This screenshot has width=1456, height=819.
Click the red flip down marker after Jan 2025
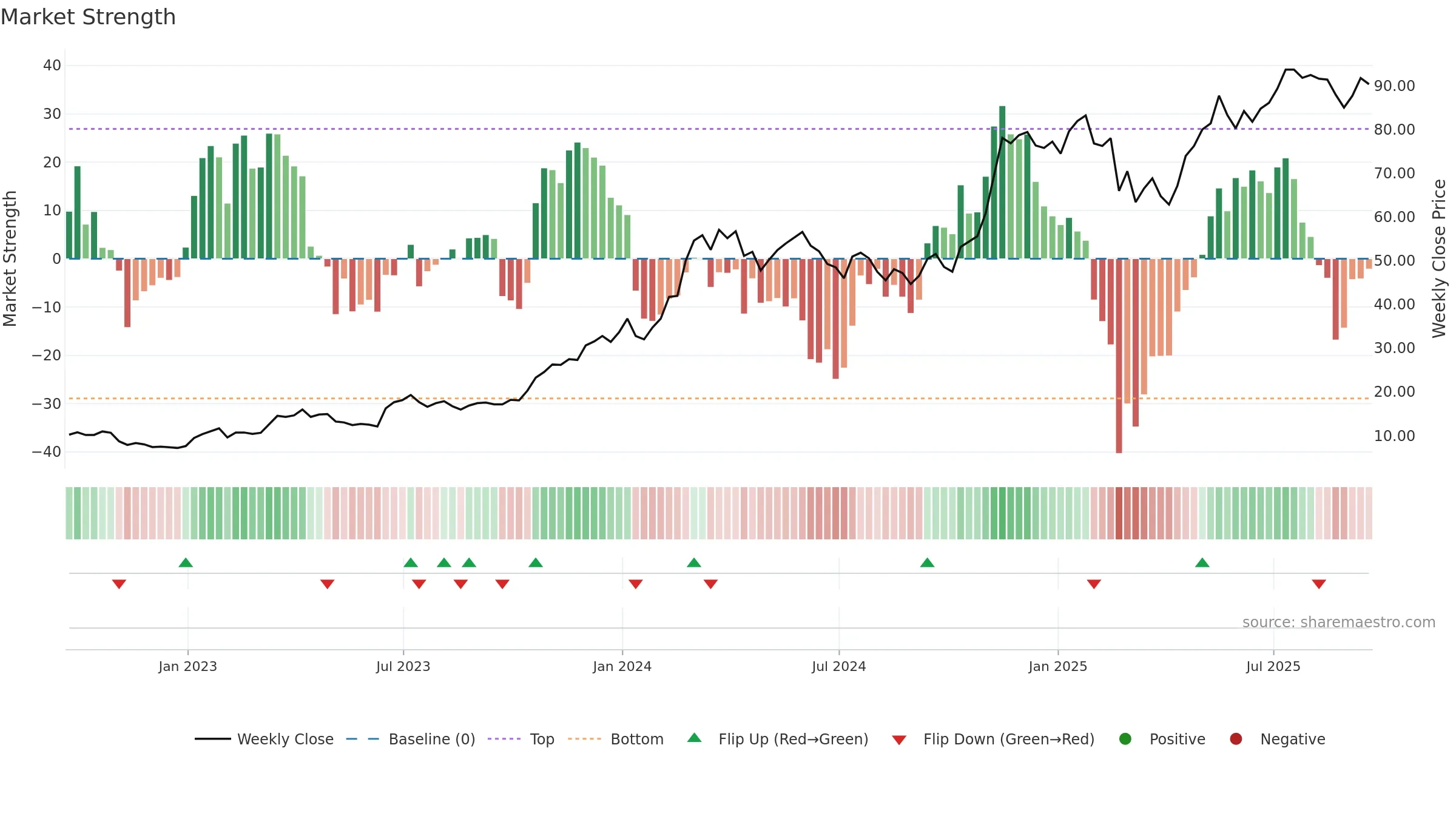[x=1094, y=584]
